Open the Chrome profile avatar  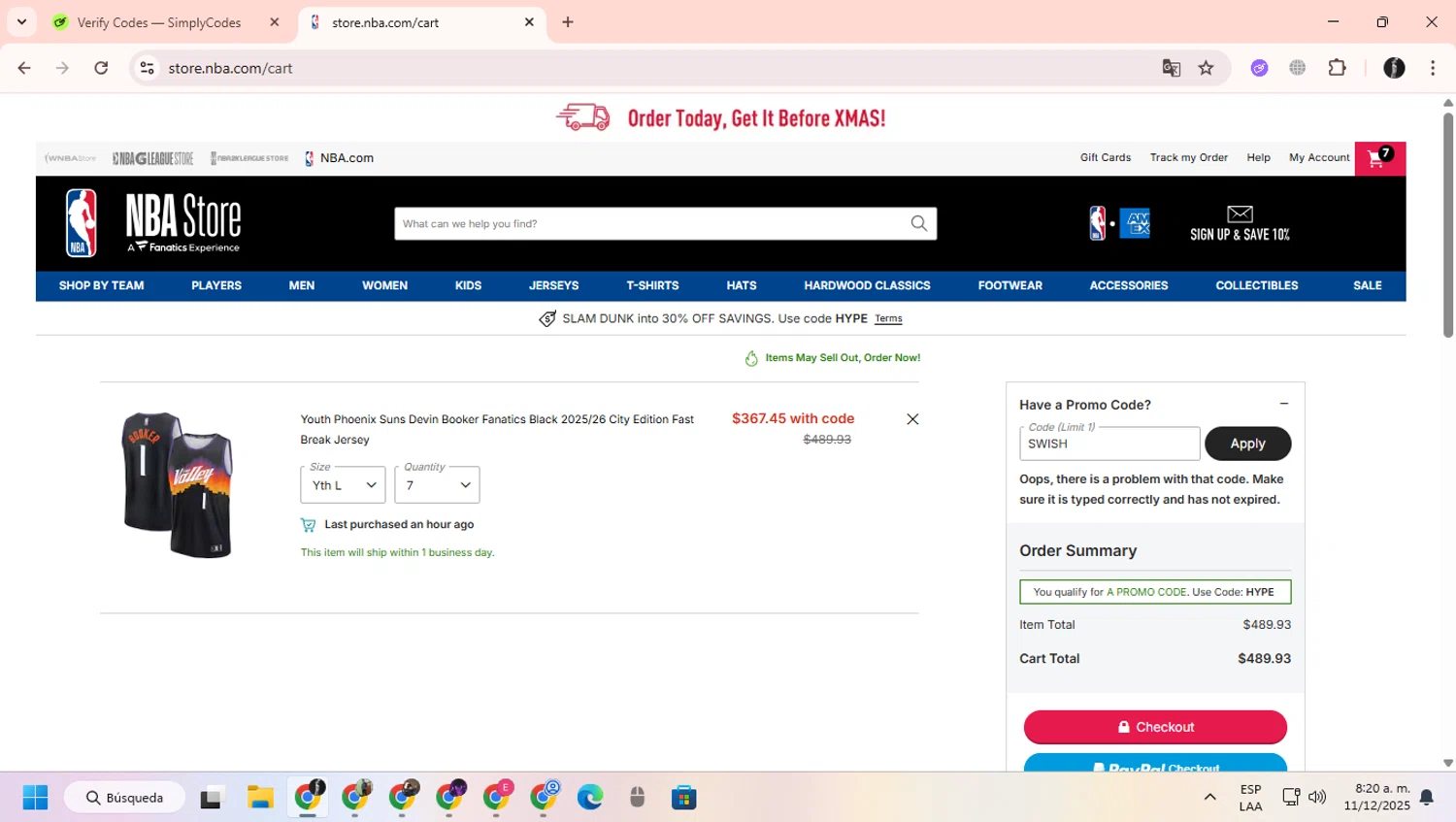[1394, 68]
